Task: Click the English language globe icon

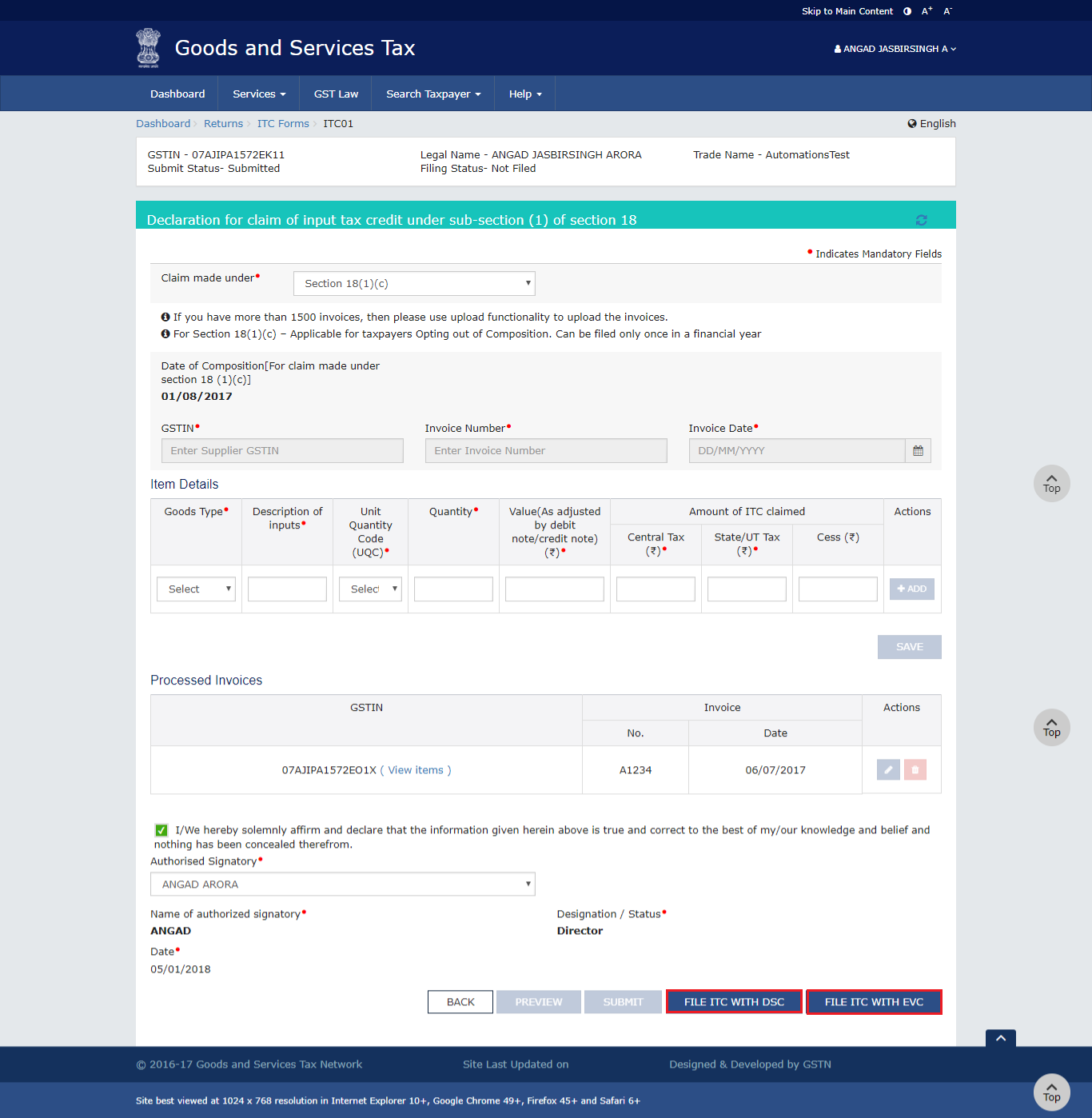Action: point(912,123)
